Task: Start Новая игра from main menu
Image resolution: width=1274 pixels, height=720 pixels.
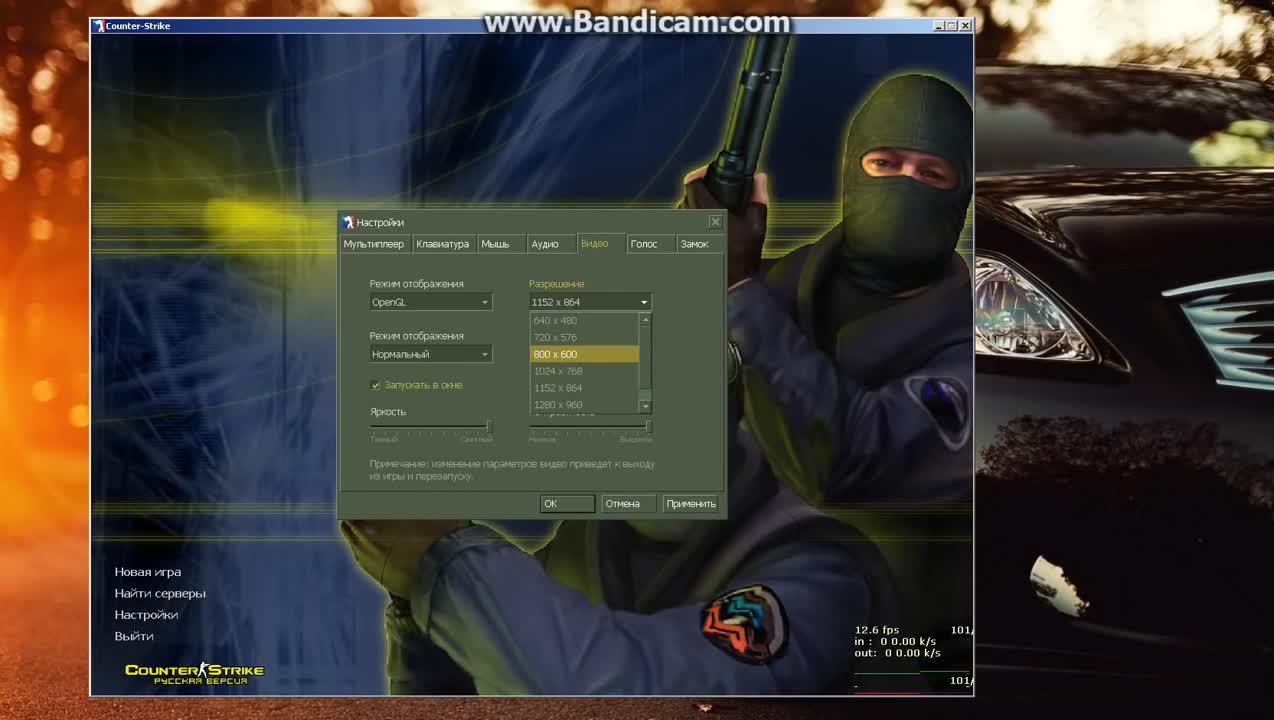Action: pyautogui.click(x=148, y=572)
